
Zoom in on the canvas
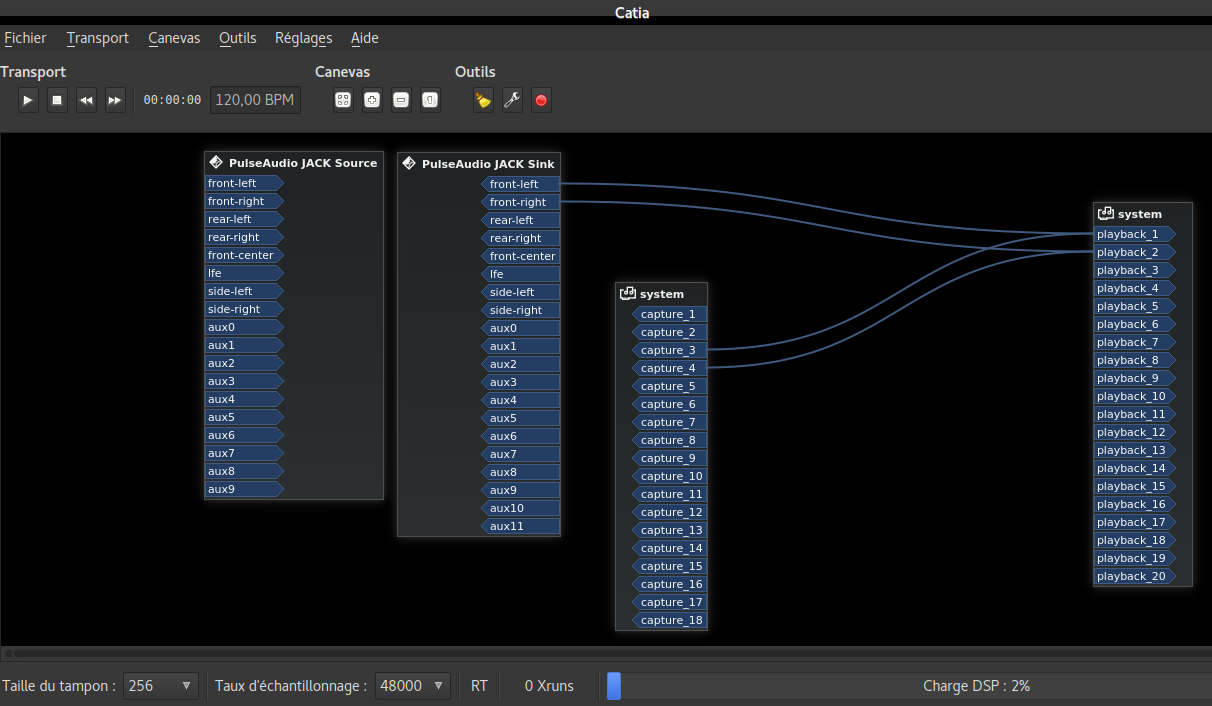click(x=372, y=100)
